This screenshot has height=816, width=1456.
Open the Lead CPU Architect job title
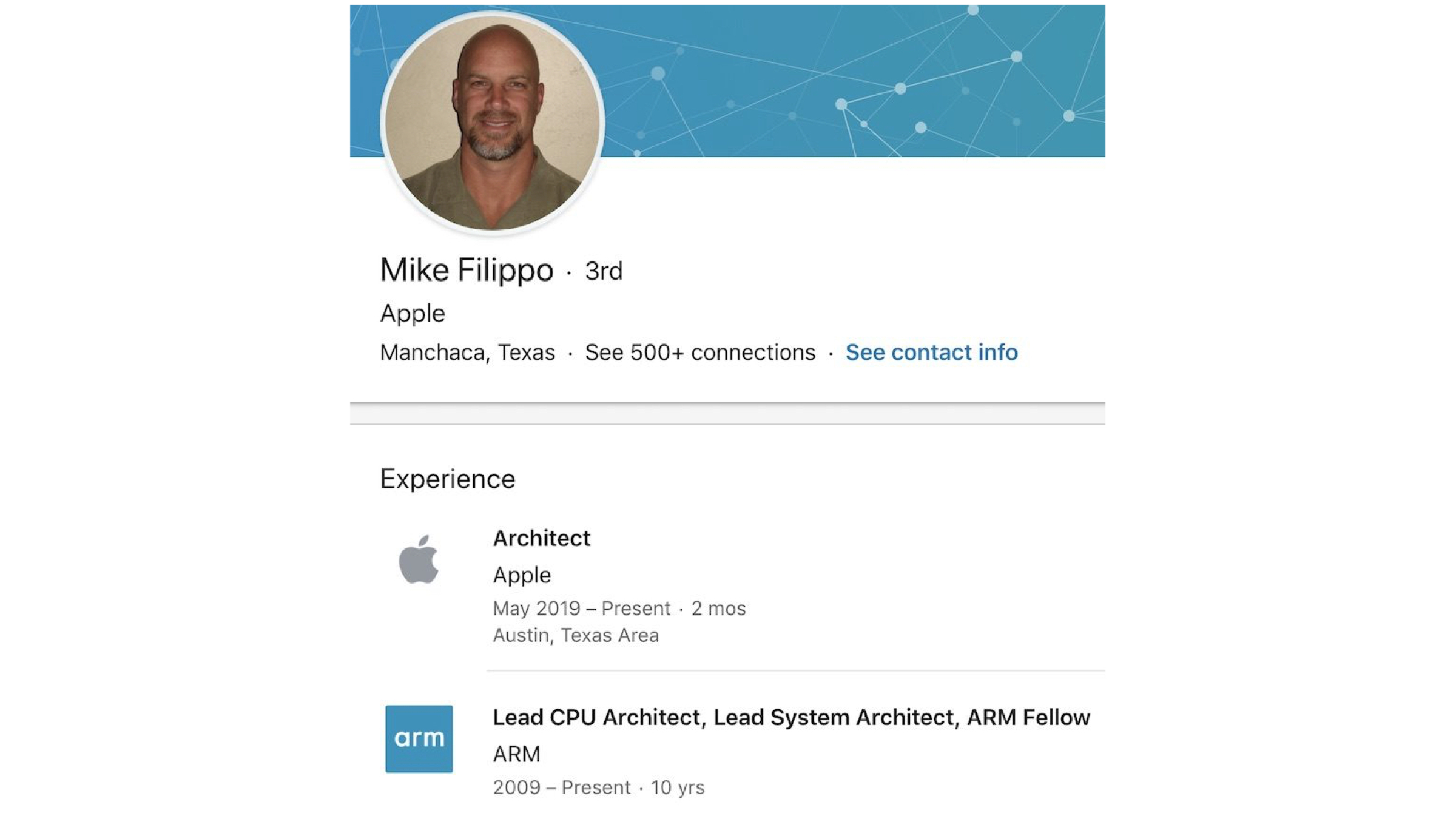[791, 717]
